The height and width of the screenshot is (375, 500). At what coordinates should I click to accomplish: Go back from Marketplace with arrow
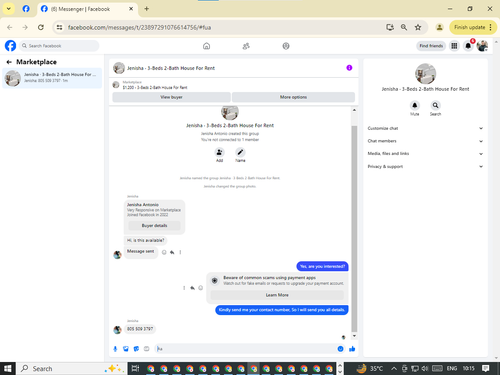click(x=9, y=62)
